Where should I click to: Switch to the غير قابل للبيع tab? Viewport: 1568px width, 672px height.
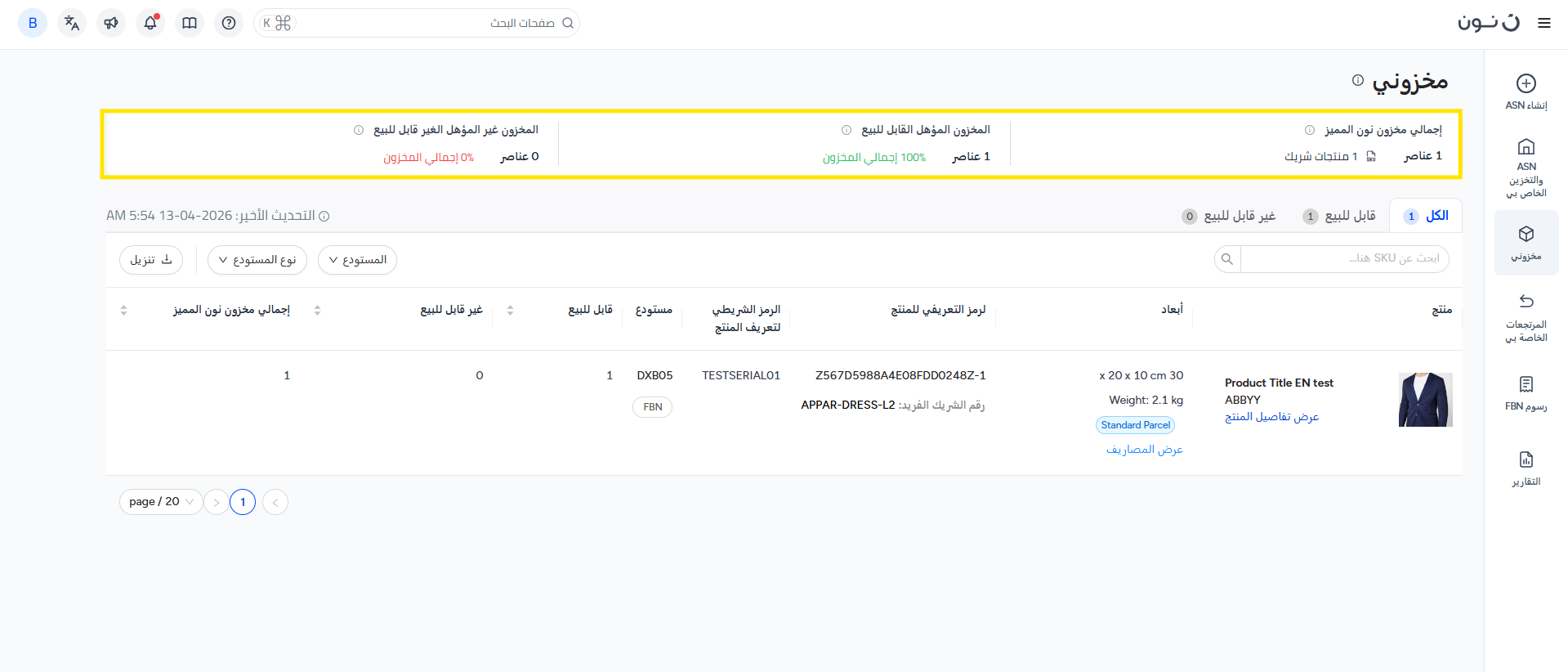pyautogui.click(x=1229, y=216)
